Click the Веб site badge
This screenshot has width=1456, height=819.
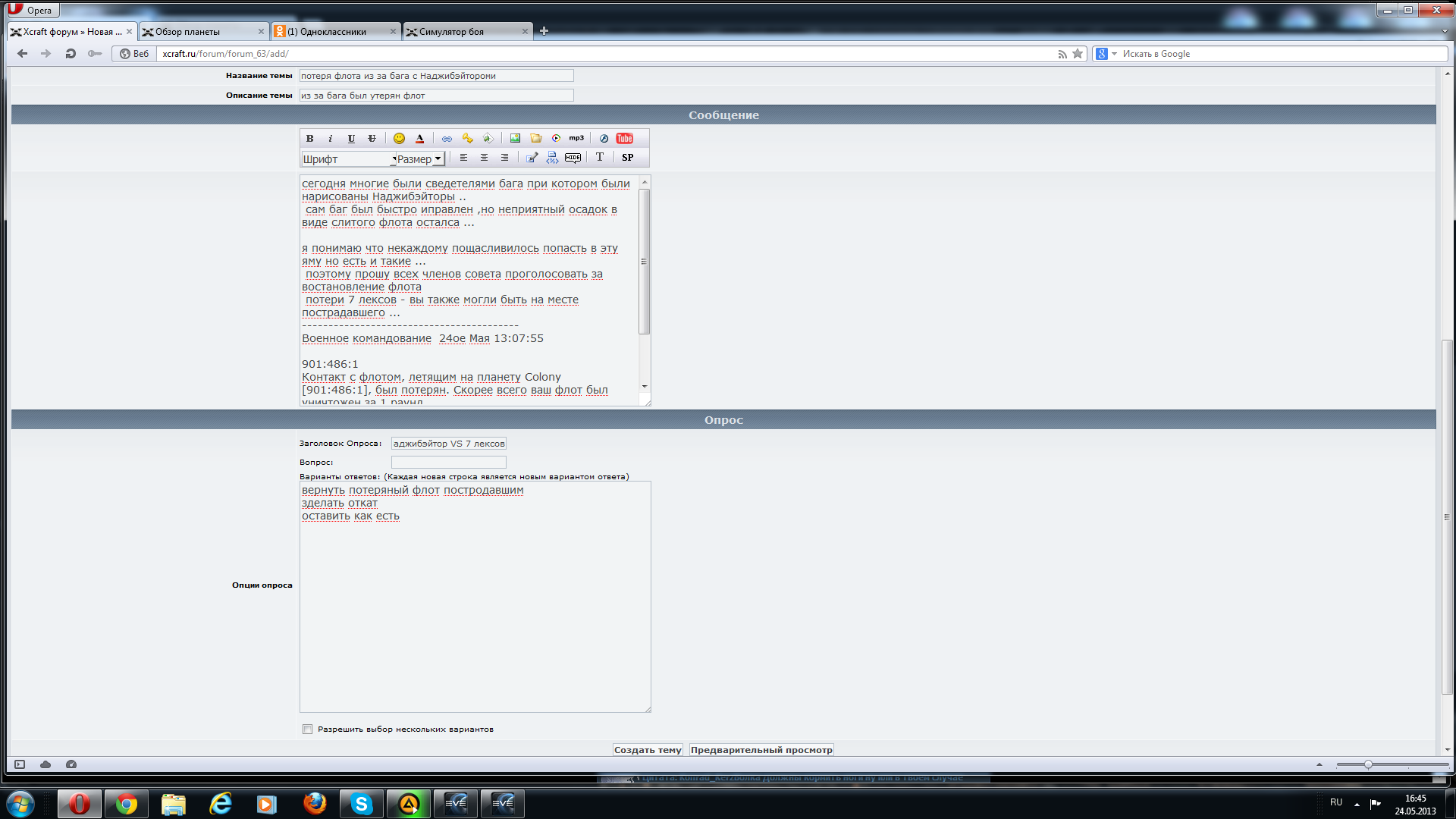[x=134, y=54]
